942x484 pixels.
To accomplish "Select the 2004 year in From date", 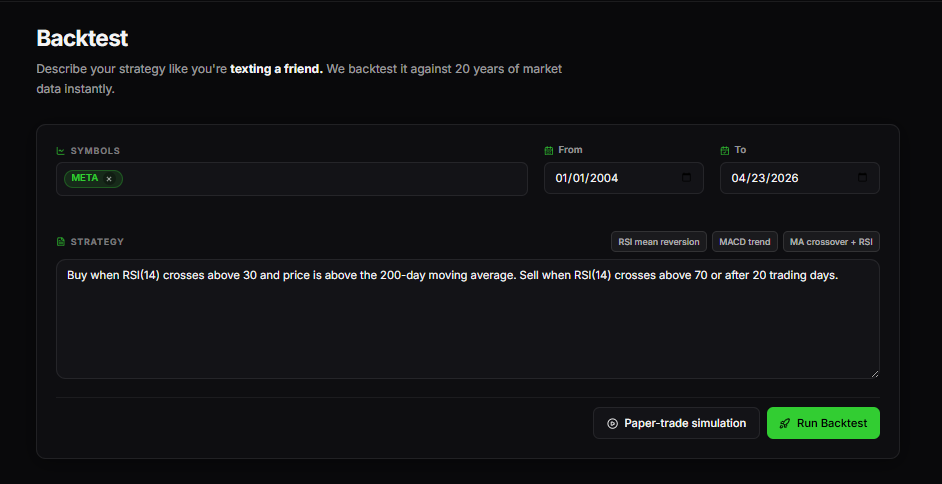I will point(607,178).
